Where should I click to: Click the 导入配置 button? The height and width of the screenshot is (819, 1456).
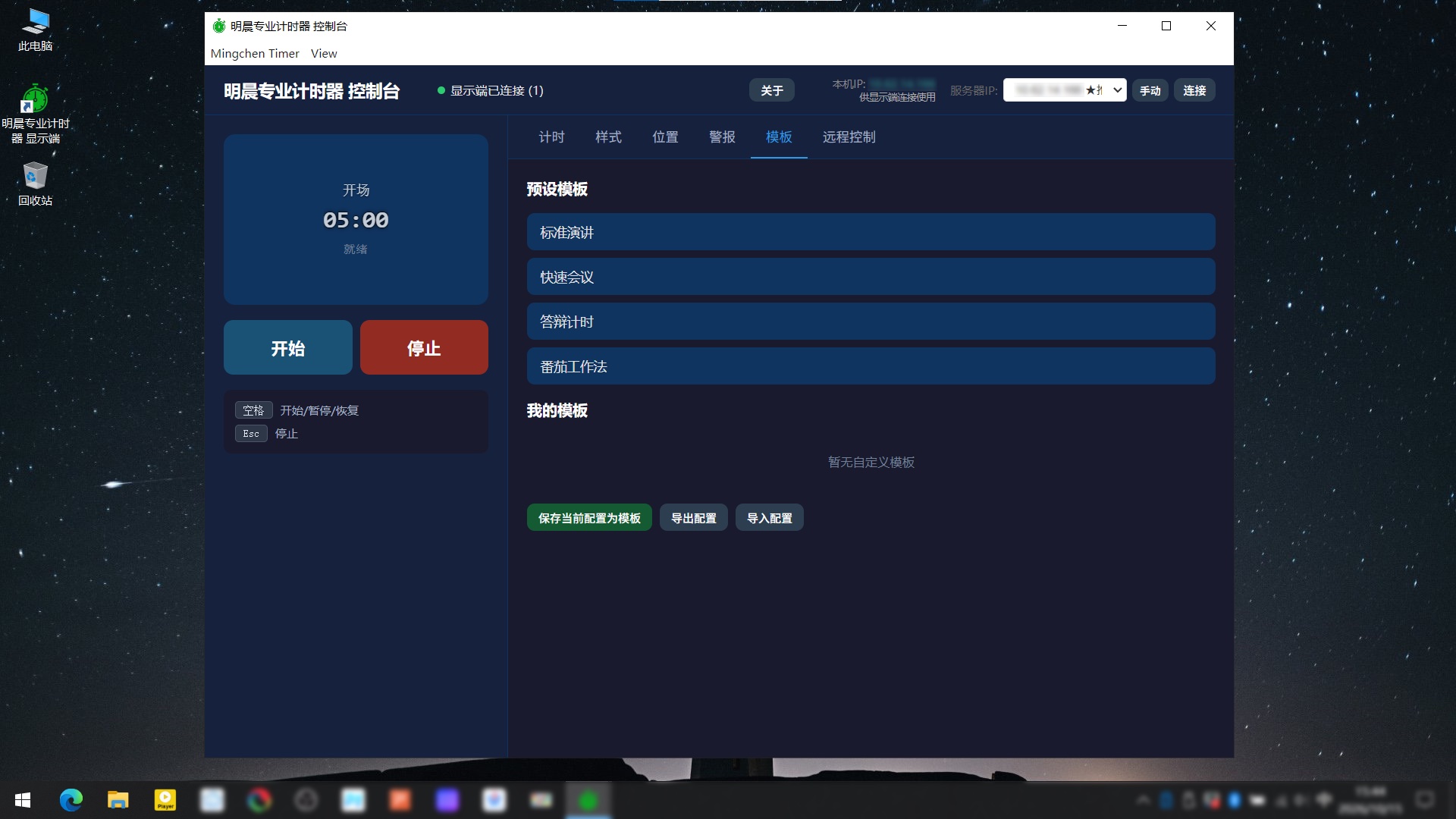pos(769,518)
